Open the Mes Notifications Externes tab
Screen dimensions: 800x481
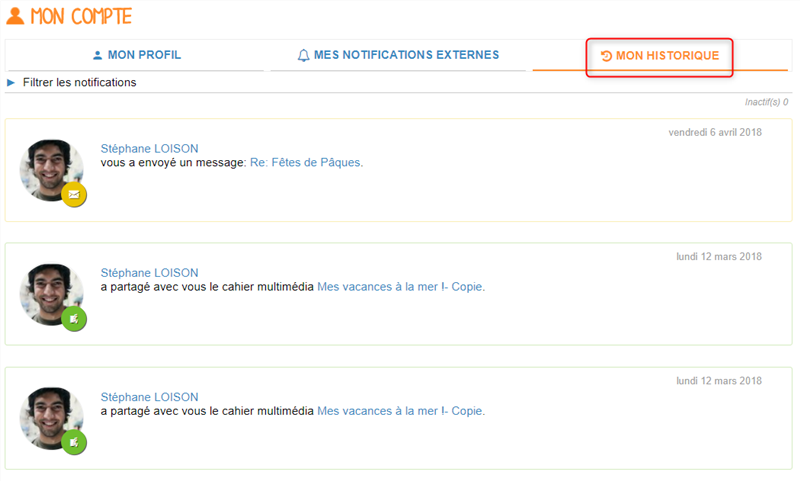[398, 55]
